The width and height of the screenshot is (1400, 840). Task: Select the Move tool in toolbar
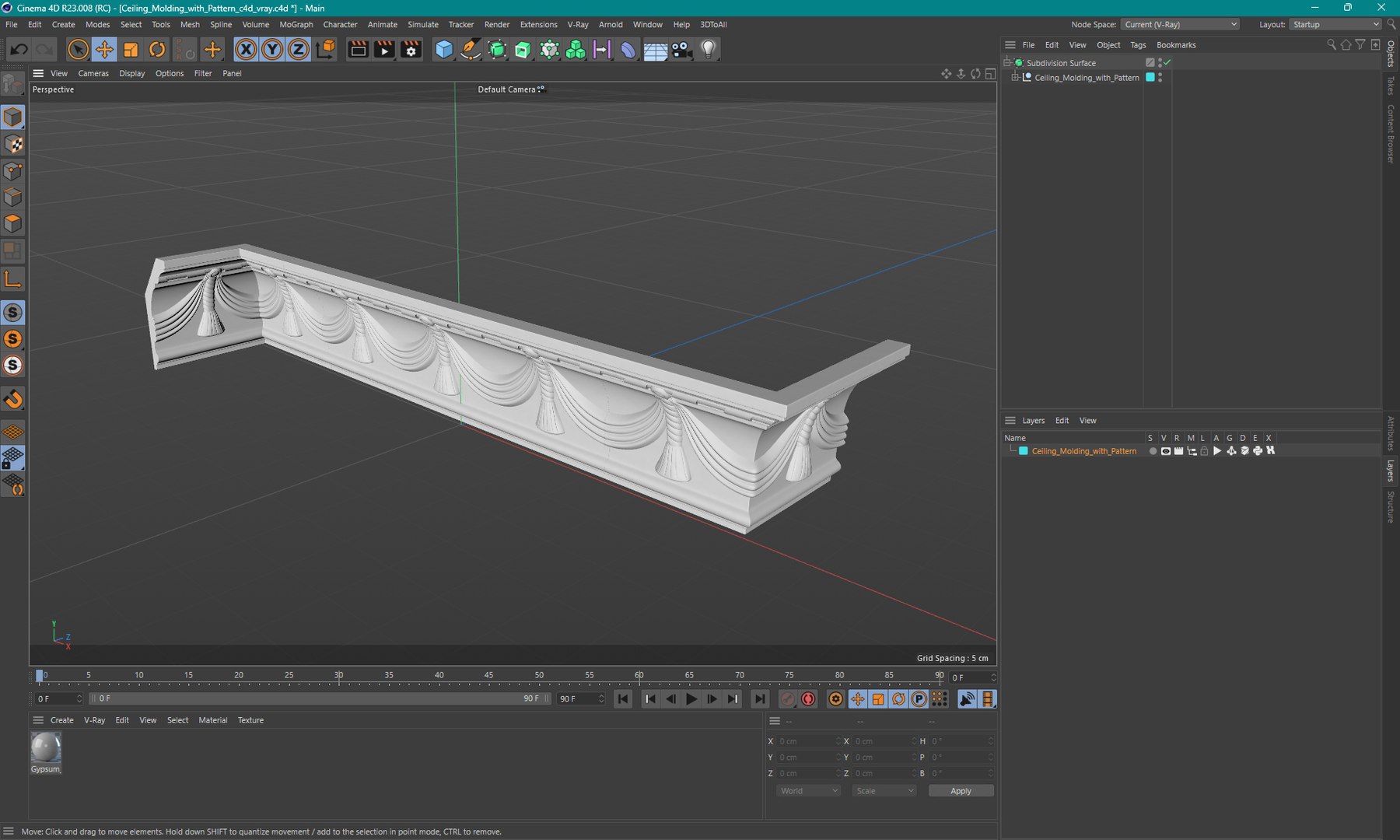[x=103, y=50]
